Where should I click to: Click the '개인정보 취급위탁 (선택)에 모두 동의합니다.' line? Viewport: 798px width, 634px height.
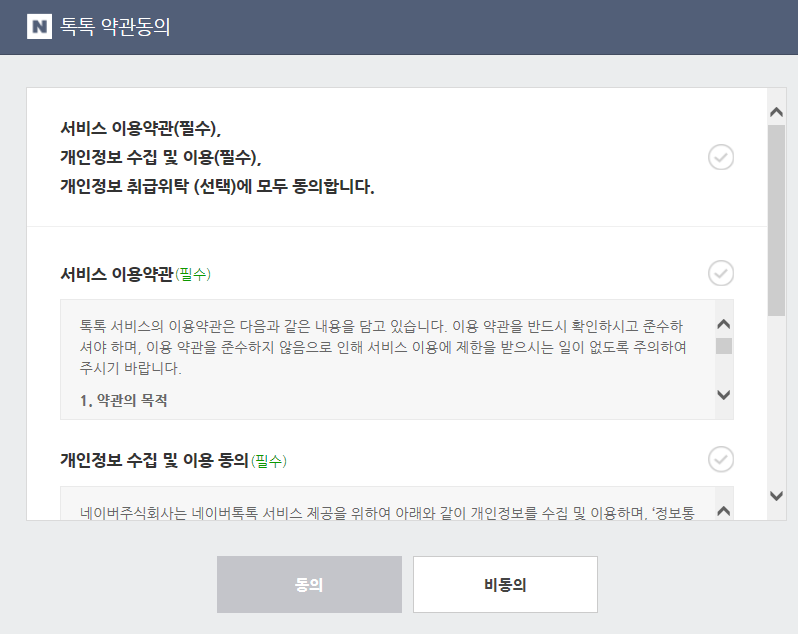pyautogui.click(x=217, y=186)
